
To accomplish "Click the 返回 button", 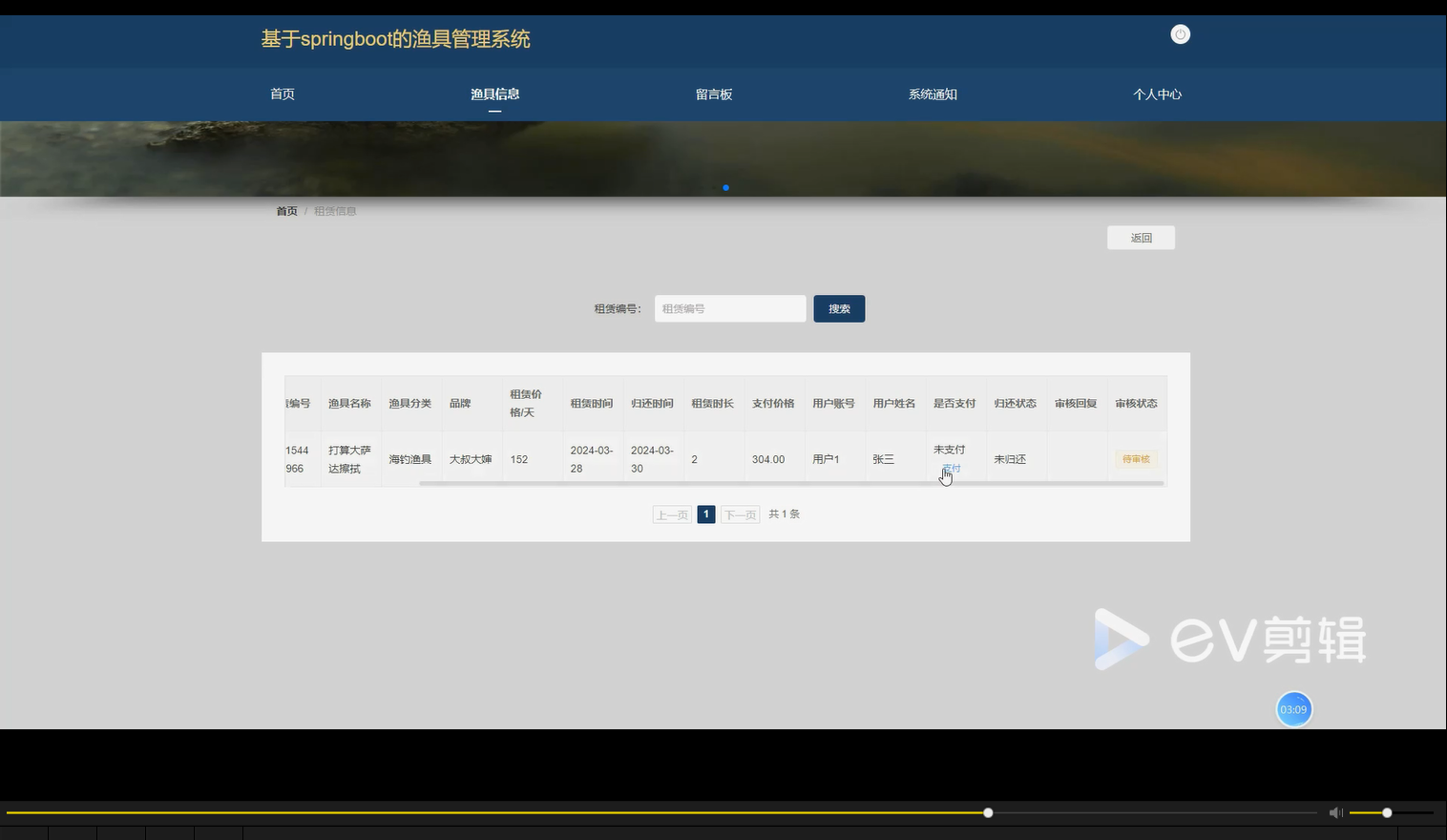I will point(1141,238).
